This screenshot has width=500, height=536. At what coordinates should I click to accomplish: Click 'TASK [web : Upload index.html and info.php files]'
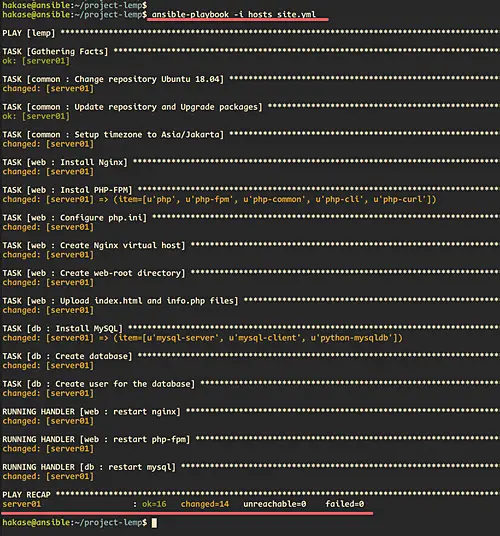(120, 301)
